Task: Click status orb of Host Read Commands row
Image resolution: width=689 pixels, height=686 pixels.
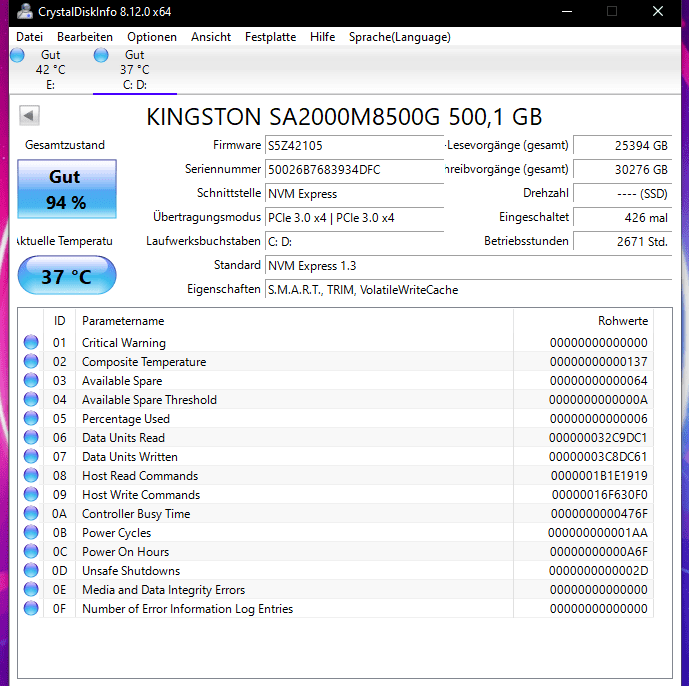Action: point(31,475)
